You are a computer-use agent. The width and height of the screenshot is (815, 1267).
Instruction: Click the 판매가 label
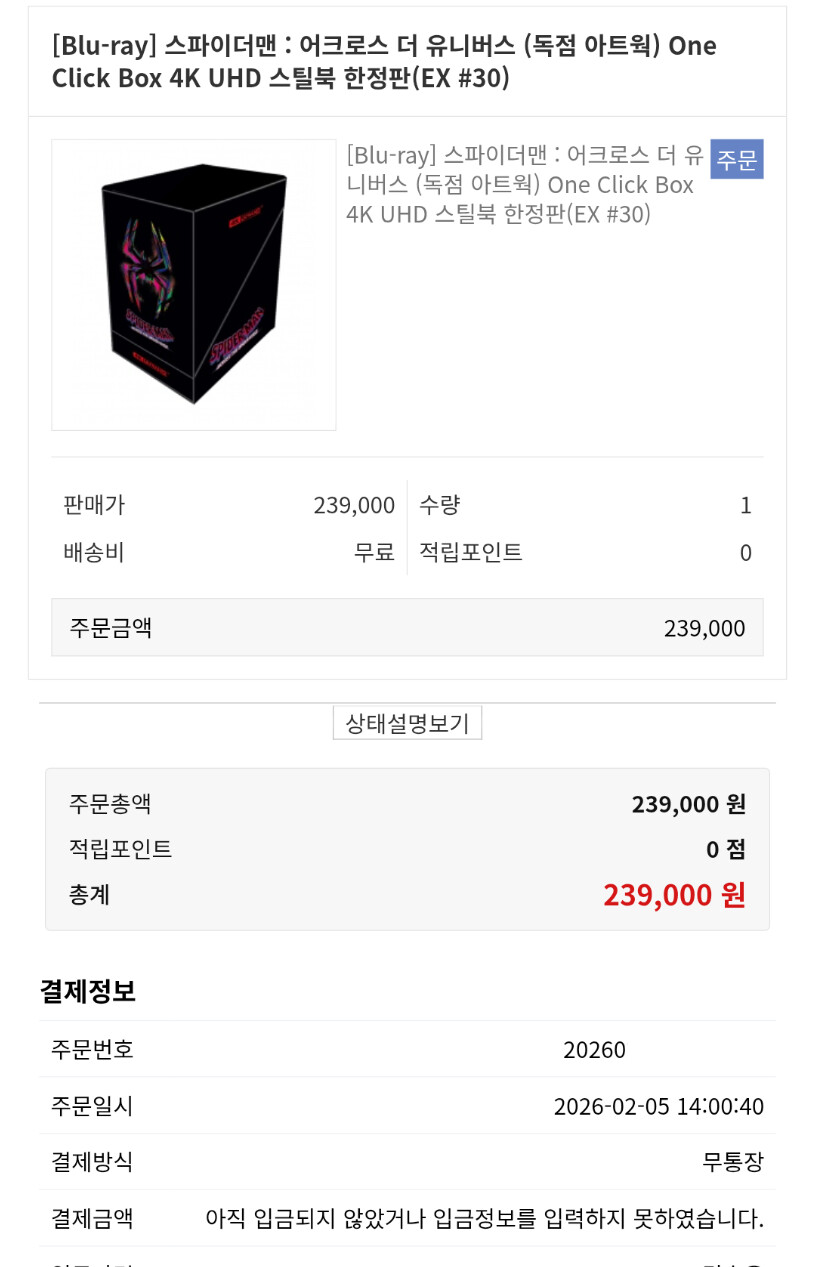tap(94, 505)
